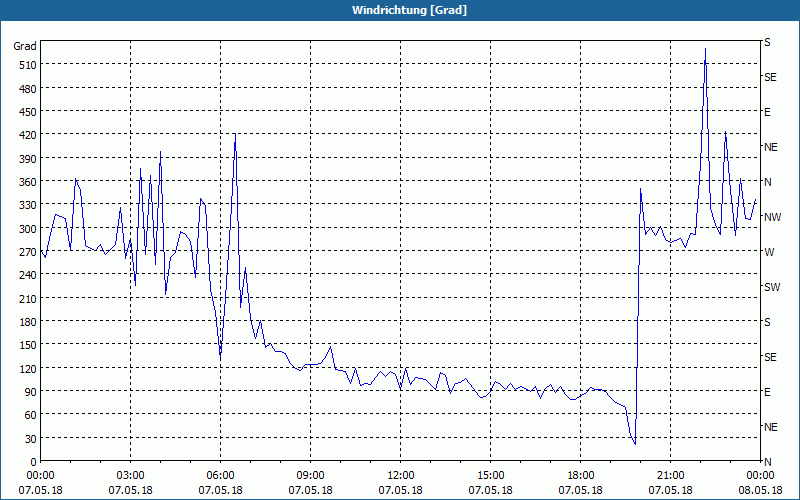The height and width of the screenshot is (500, 800).
Task: Select the 'SE' compass label beside the 480 gridline
Action: [x=770, y=77]
